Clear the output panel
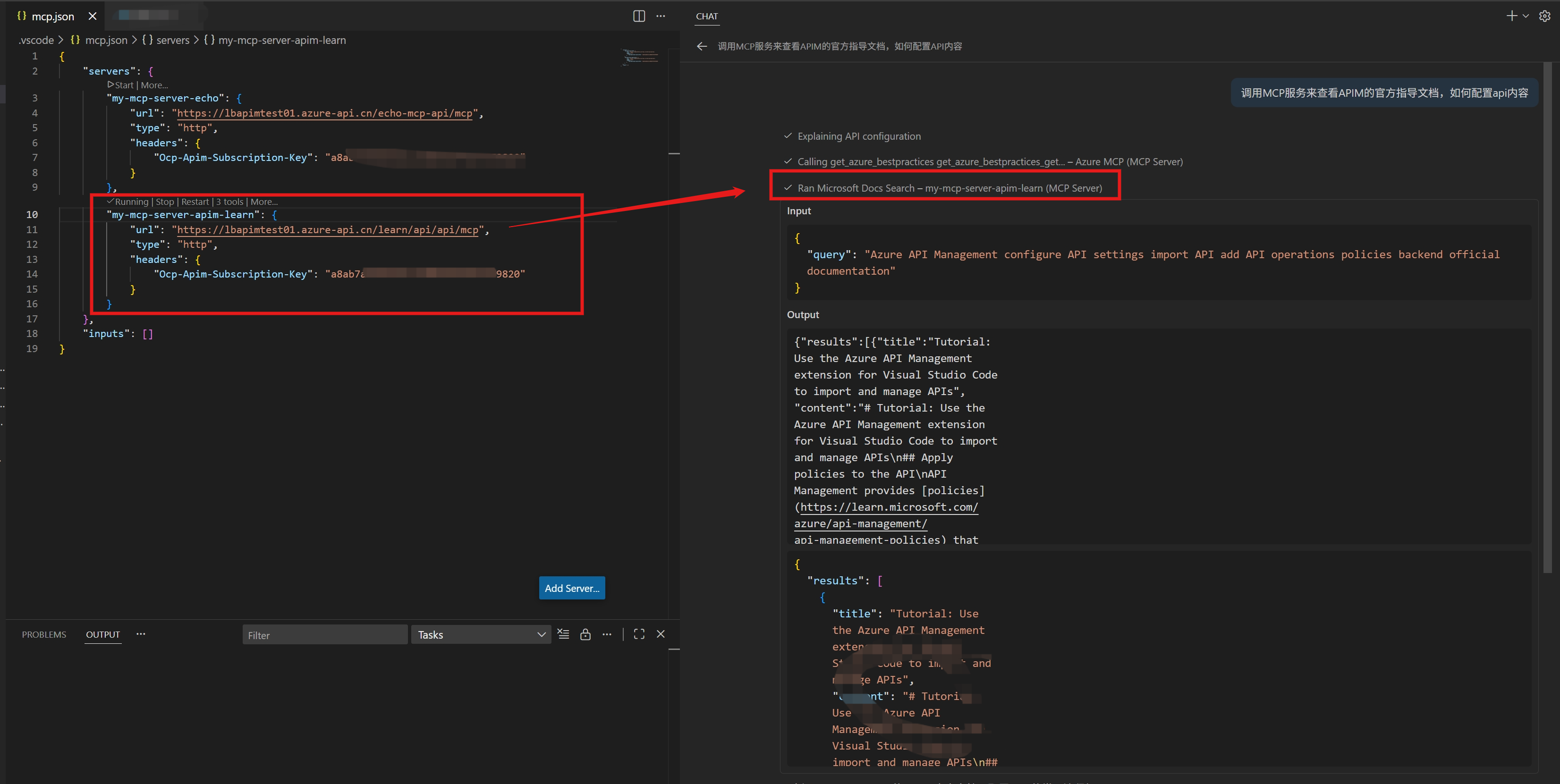1560x784 pixels. click(x=563, y=634)
